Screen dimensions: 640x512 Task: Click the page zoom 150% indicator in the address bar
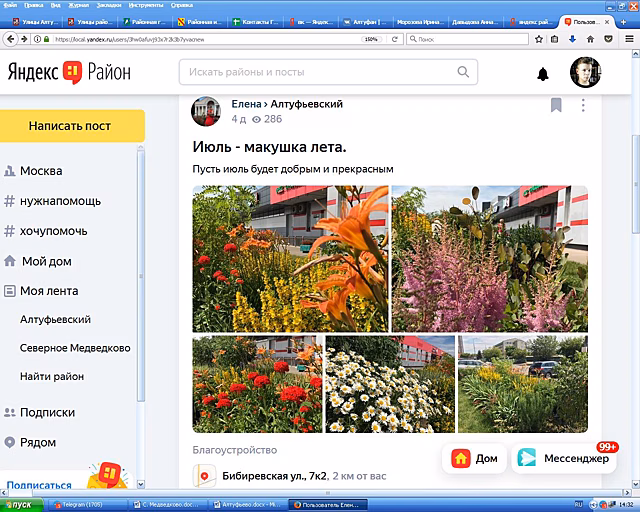coord(371,39)
